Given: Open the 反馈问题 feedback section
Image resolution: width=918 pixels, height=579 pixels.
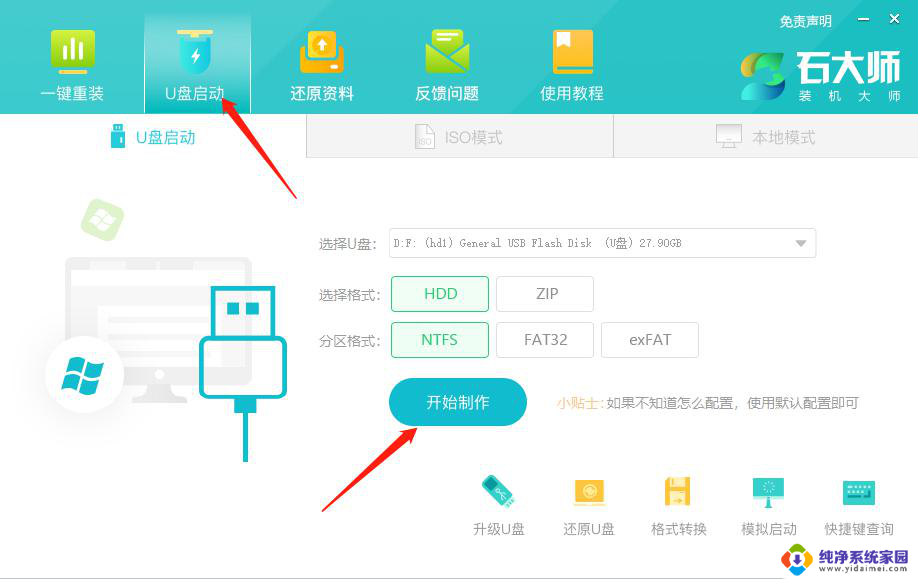Looking at the screenshot, I should tap(447, 64).
